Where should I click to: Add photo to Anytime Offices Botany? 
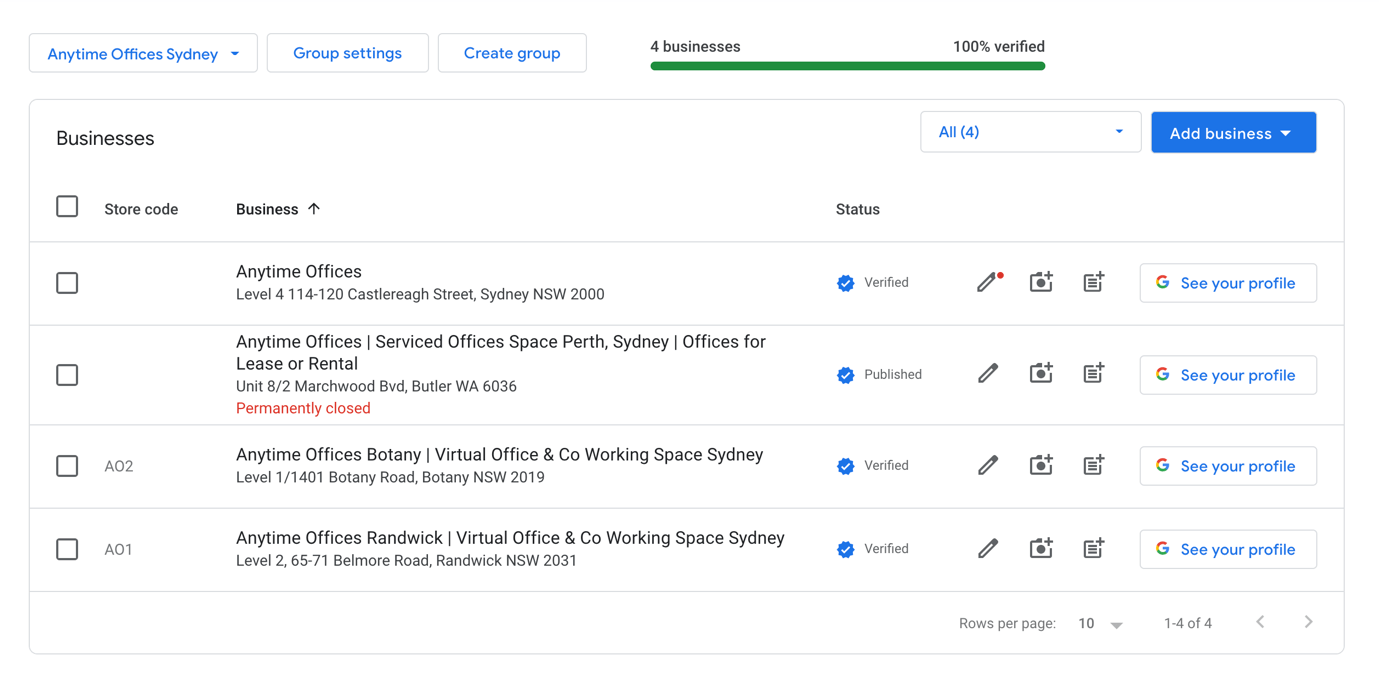point(1041,466)
